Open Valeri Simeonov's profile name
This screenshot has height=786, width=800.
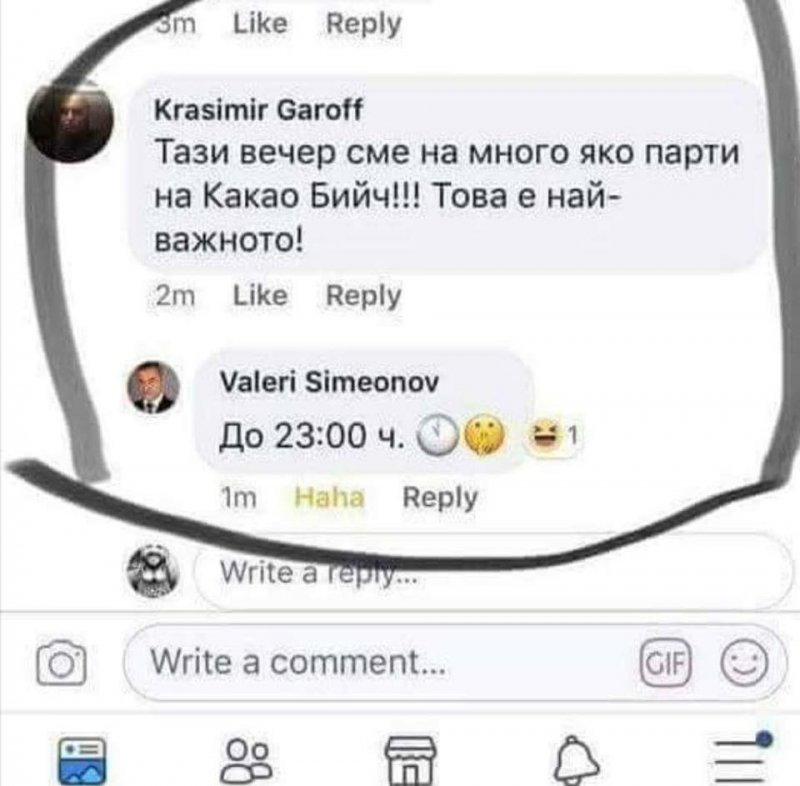pos(329,382)
